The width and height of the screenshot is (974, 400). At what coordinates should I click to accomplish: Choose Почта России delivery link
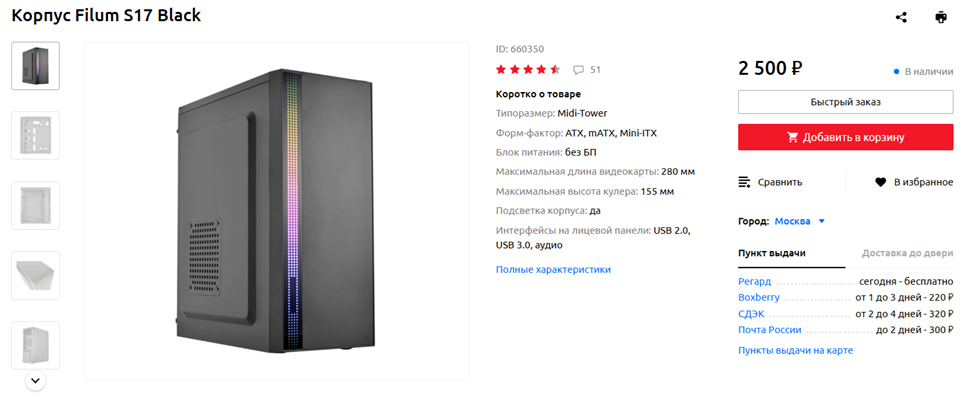770,329
